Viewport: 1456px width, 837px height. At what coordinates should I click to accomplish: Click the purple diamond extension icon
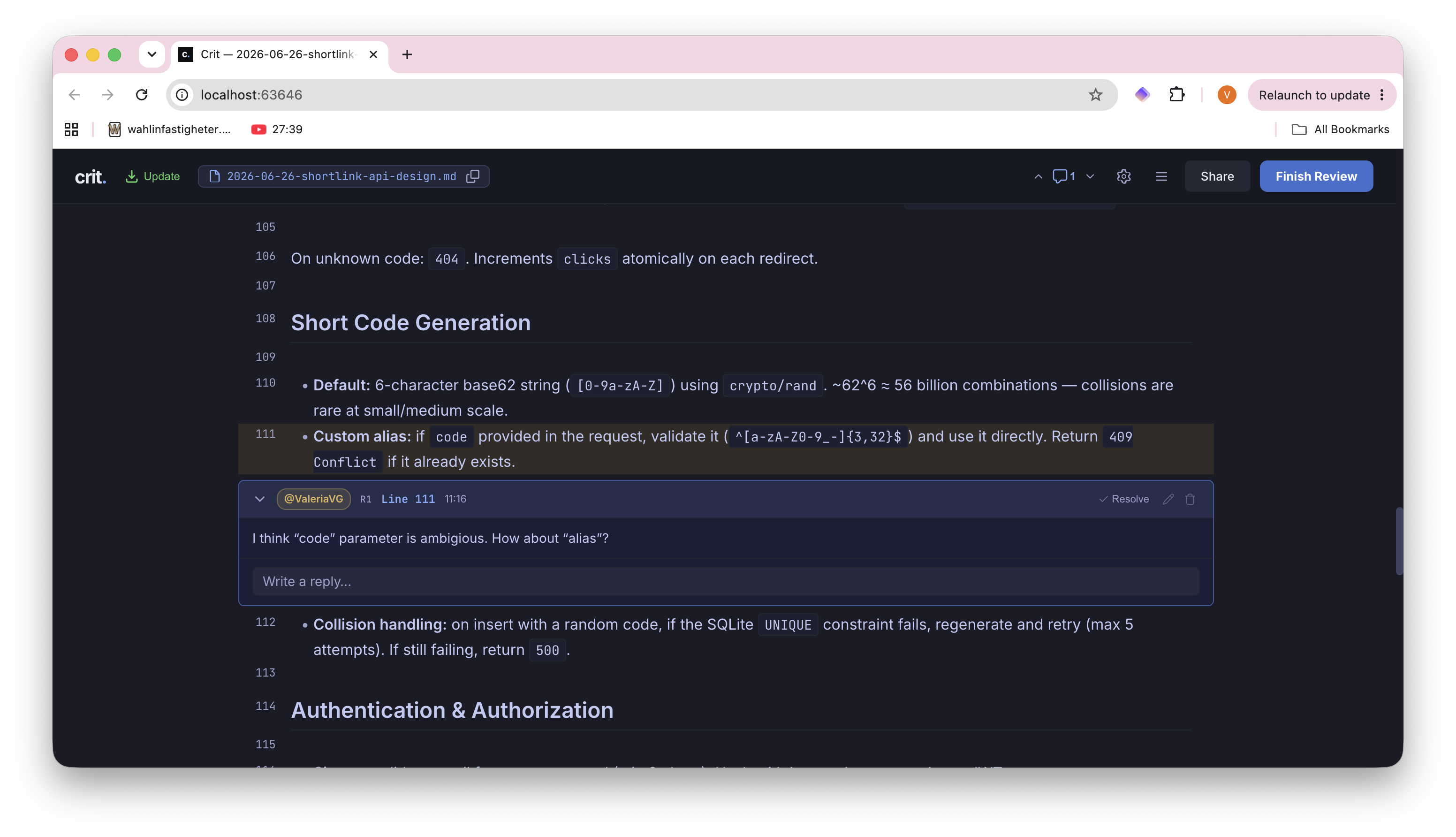tap(1142, 95)
